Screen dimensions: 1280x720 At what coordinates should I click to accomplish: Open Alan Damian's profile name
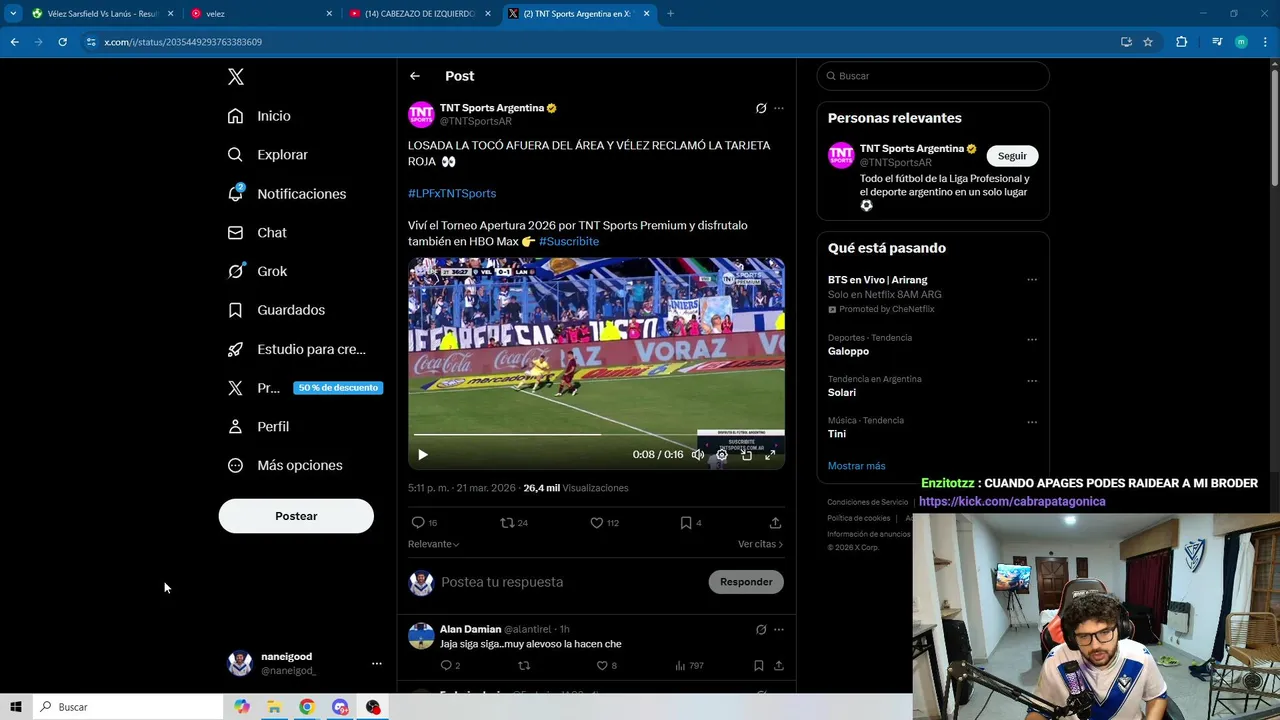coord(470,629)
